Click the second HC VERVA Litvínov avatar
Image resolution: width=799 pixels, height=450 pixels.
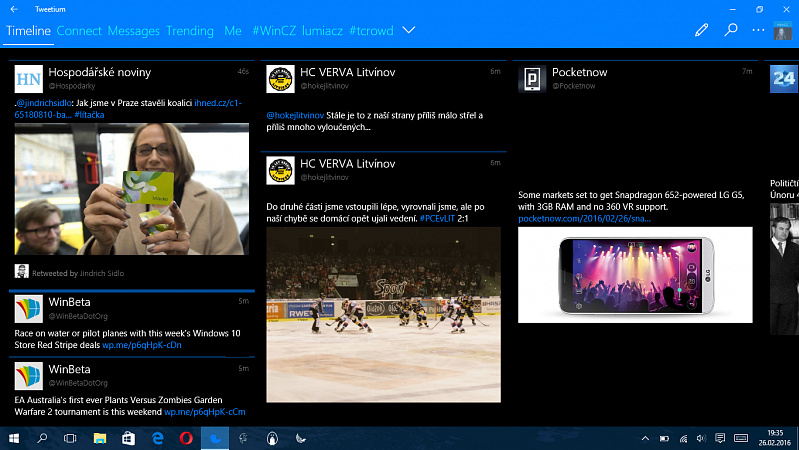click(x=280, y=170)
